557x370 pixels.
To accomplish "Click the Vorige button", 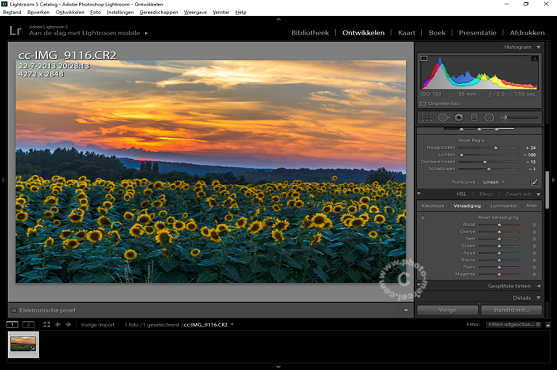I will click(x=447, y=310).
